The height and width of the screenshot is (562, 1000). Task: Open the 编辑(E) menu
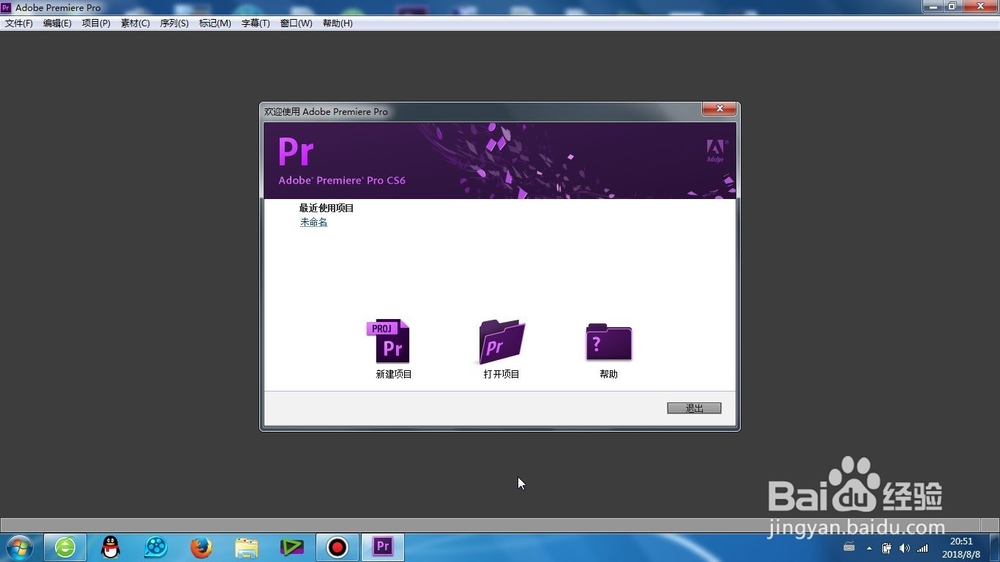click(x=57, y=23)
